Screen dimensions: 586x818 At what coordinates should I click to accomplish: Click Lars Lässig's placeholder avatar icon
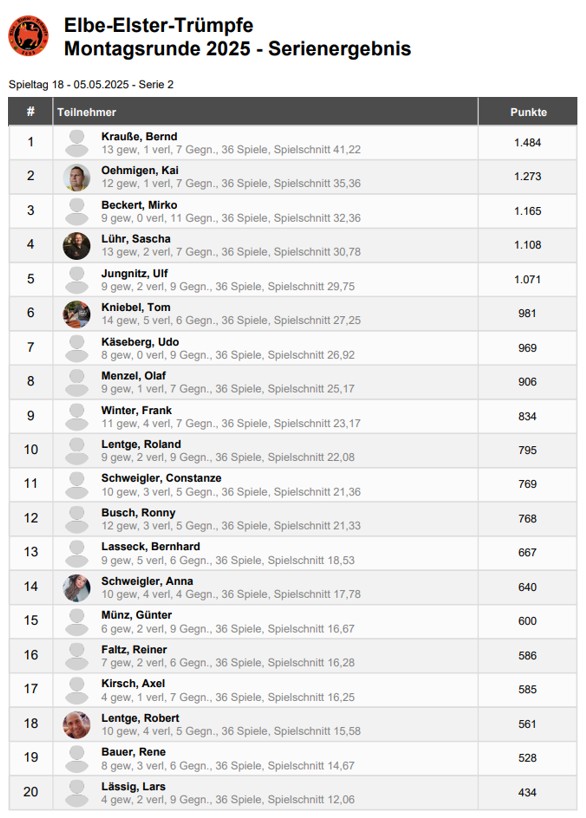pyautogui.click(x=77, y=793)
